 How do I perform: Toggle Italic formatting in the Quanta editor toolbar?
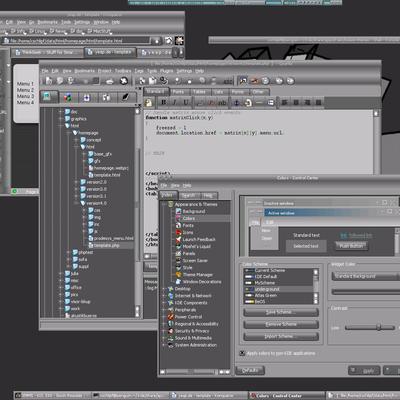pos(174,102)
